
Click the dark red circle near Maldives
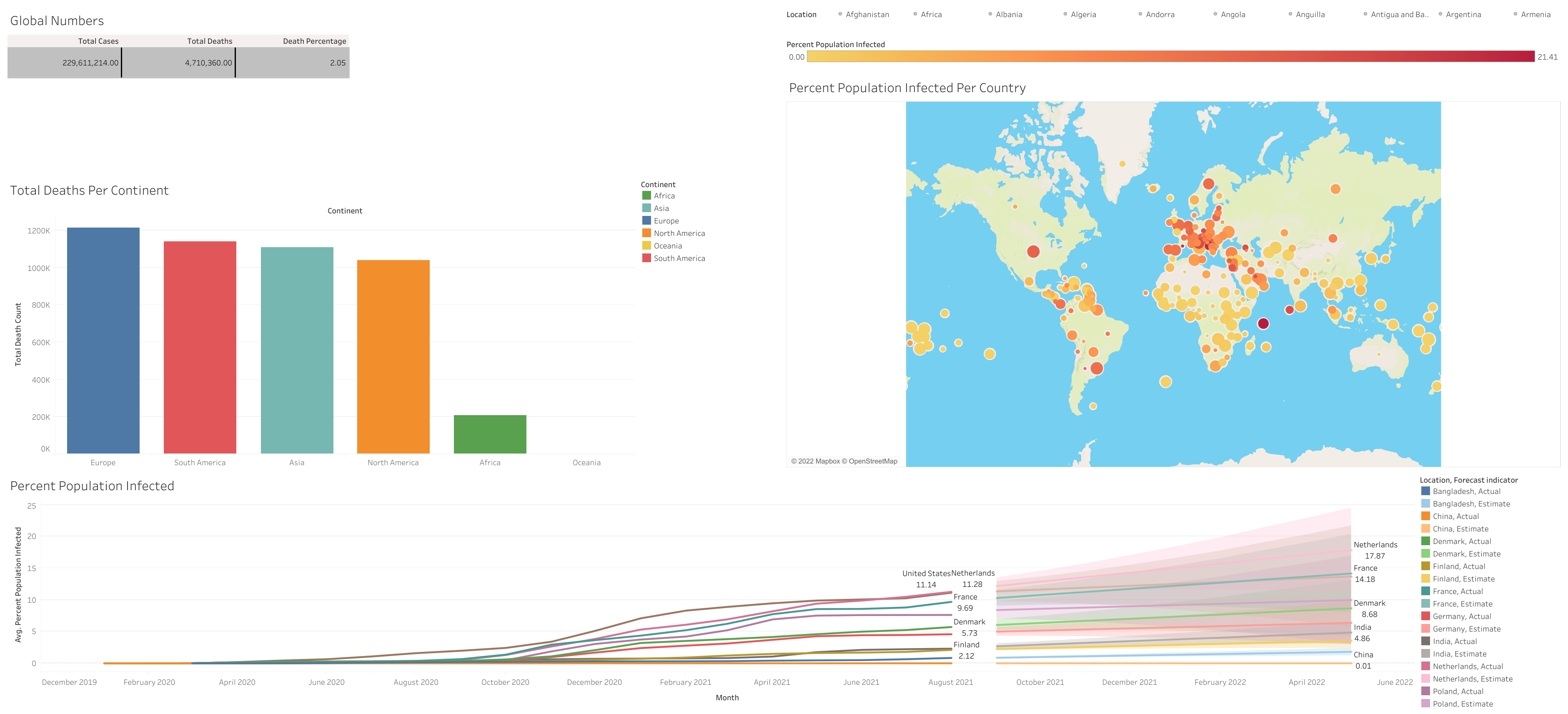click(x=1263, y=324)
